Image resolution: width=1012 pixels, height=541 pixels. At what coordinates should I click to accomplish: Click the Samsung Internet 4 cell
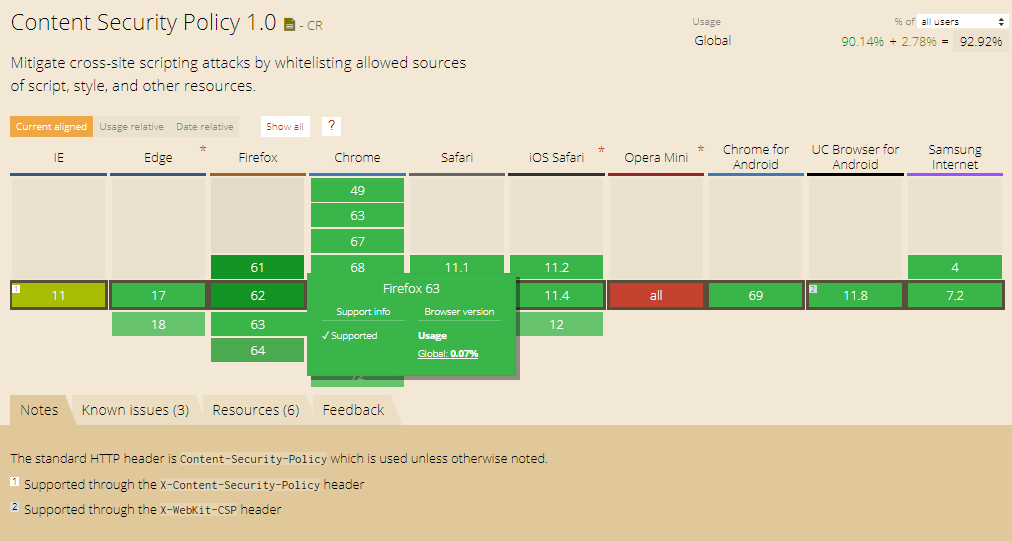955,267
